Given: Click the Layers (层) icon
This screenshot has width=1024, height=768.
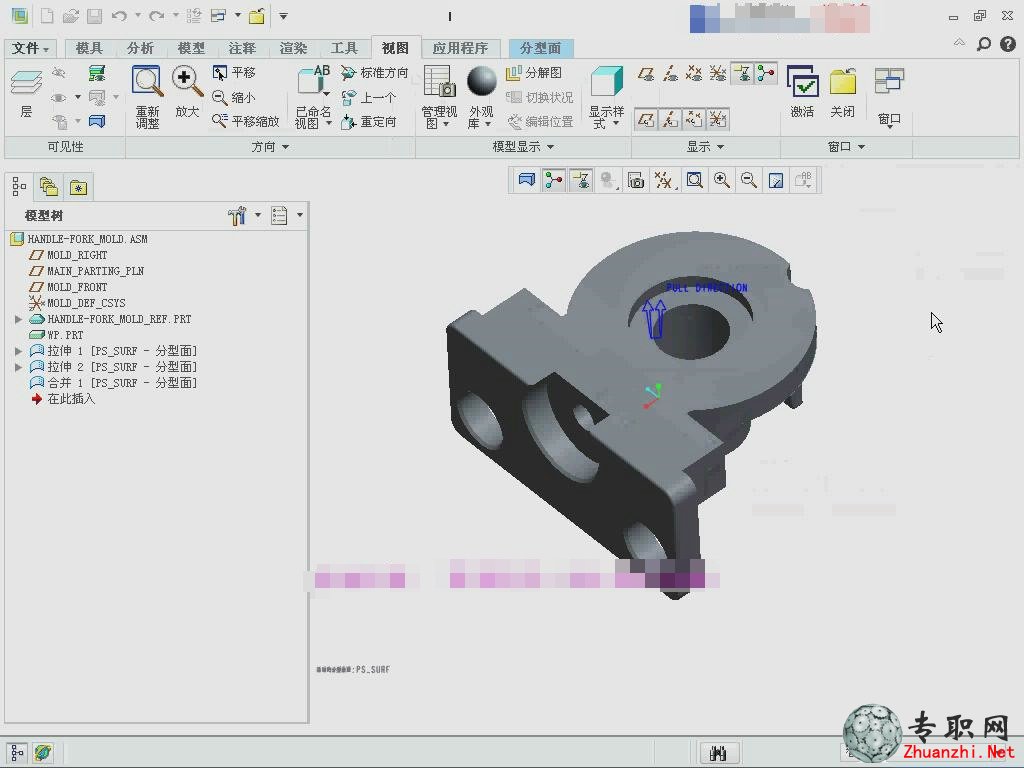Looking at the screenshot, I should [x=26, y=84].
